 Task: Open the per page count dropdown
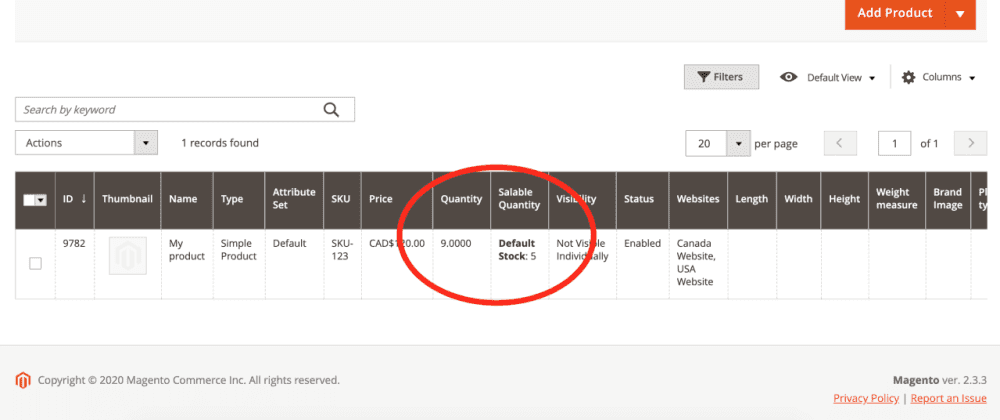pyautogui.click(x=739, y=143)
